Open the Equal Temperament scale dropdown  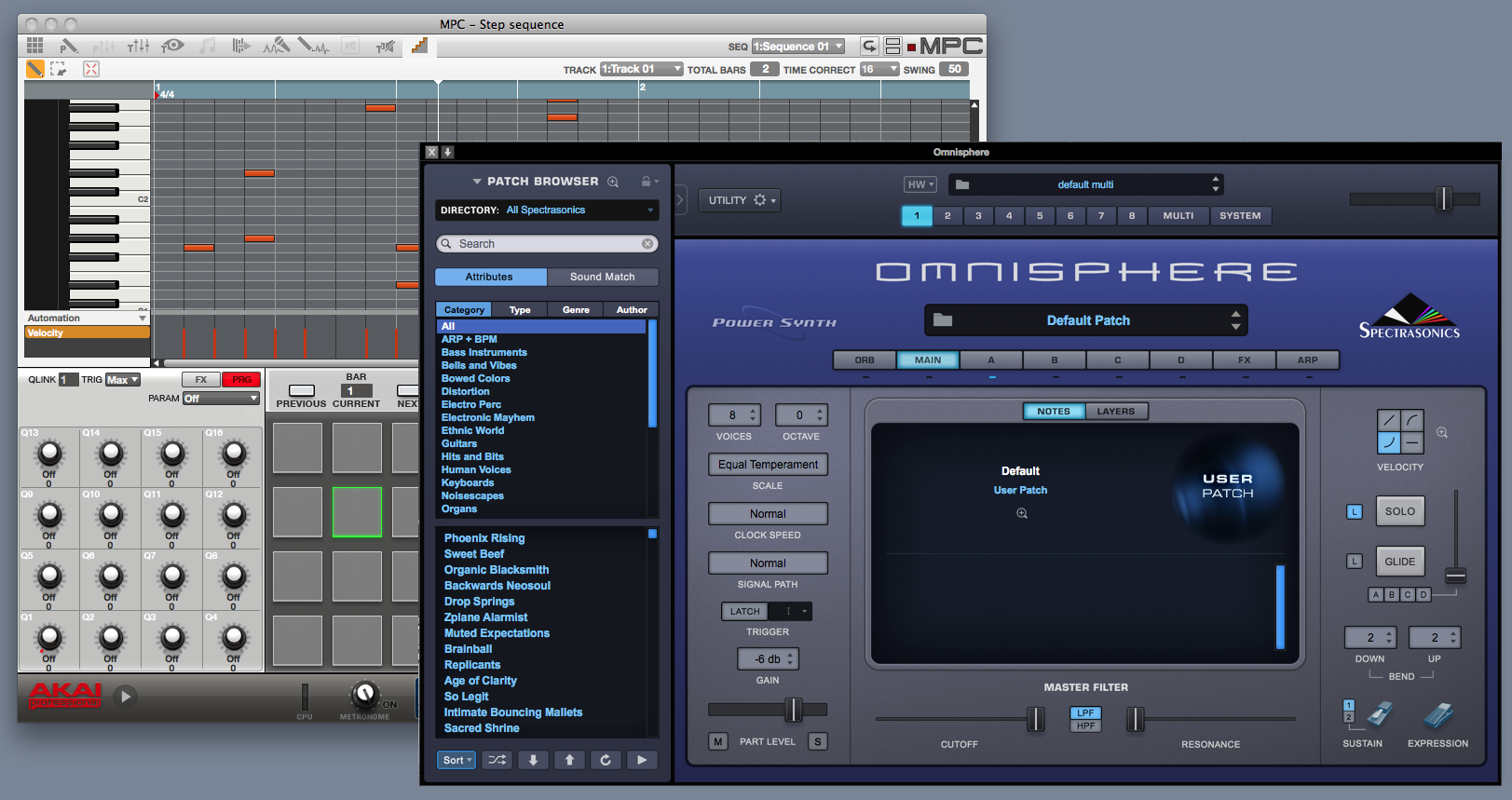coord(768,465)
